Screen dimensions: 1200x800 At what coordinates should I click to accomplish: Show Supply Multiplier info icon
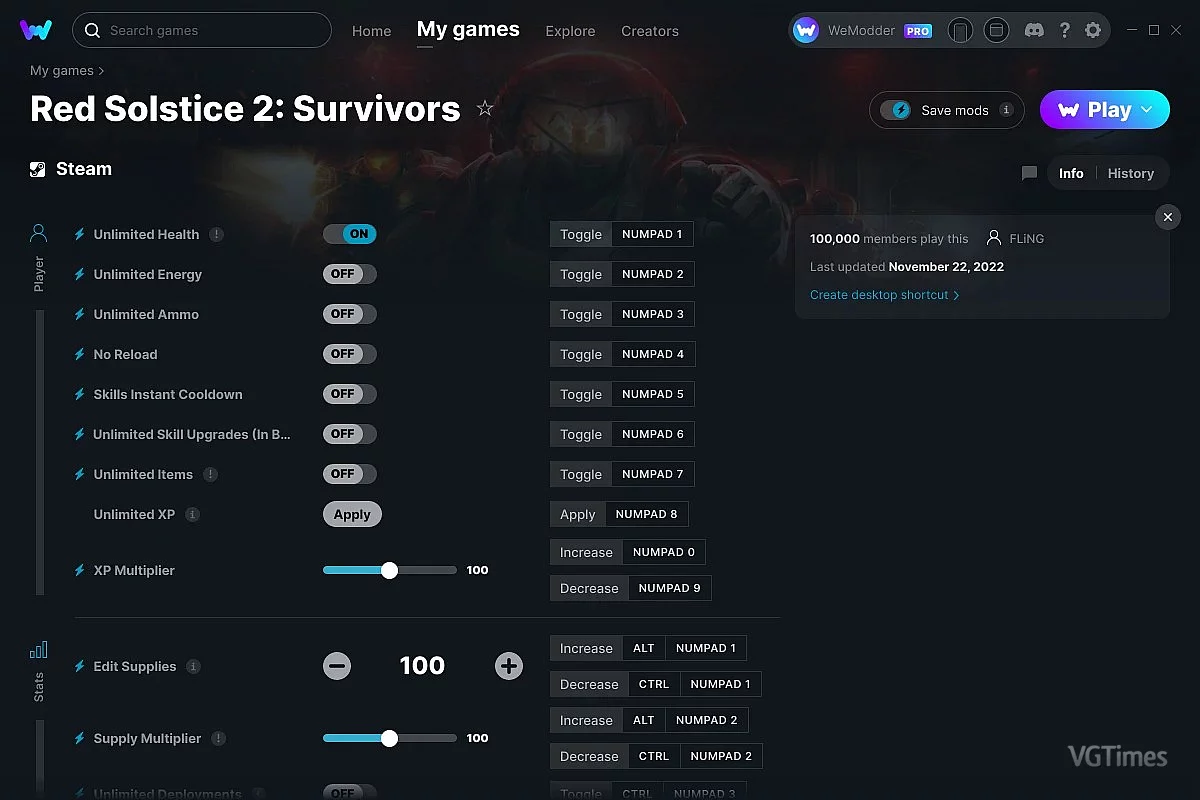[218, 738]
